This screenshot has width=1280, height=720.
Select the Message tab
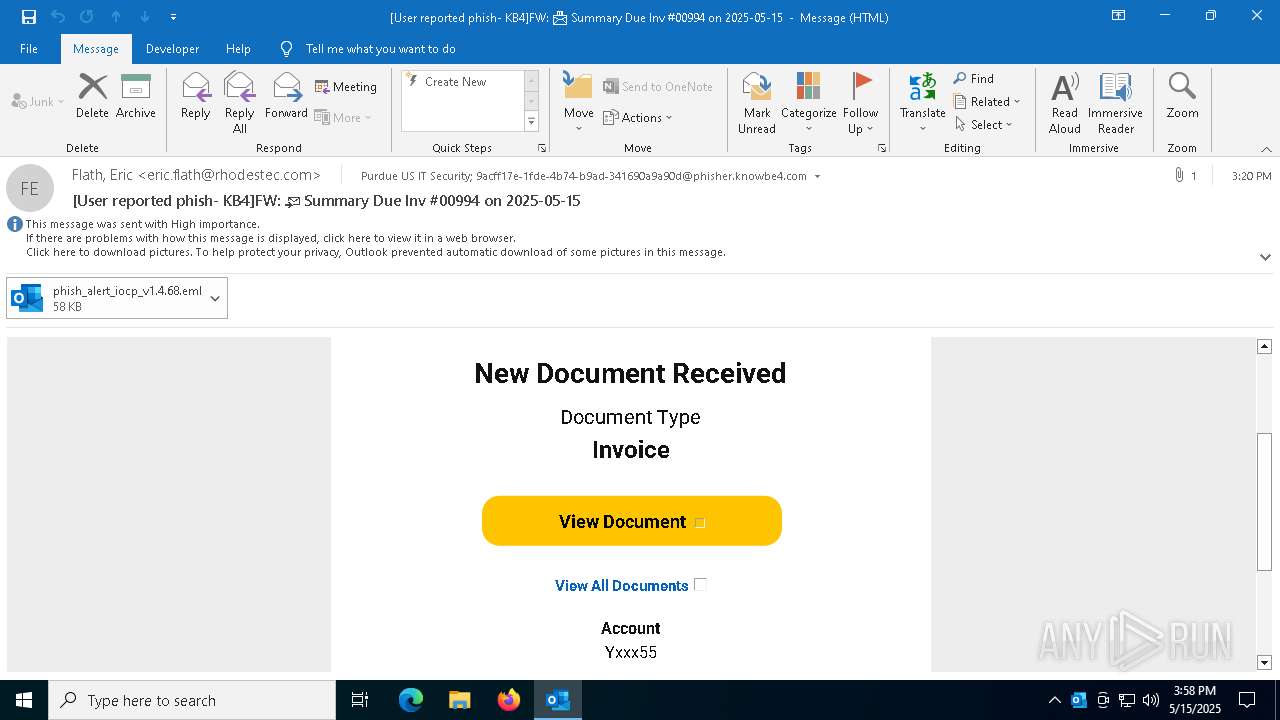pyautogui.click(x=96, y=49)
